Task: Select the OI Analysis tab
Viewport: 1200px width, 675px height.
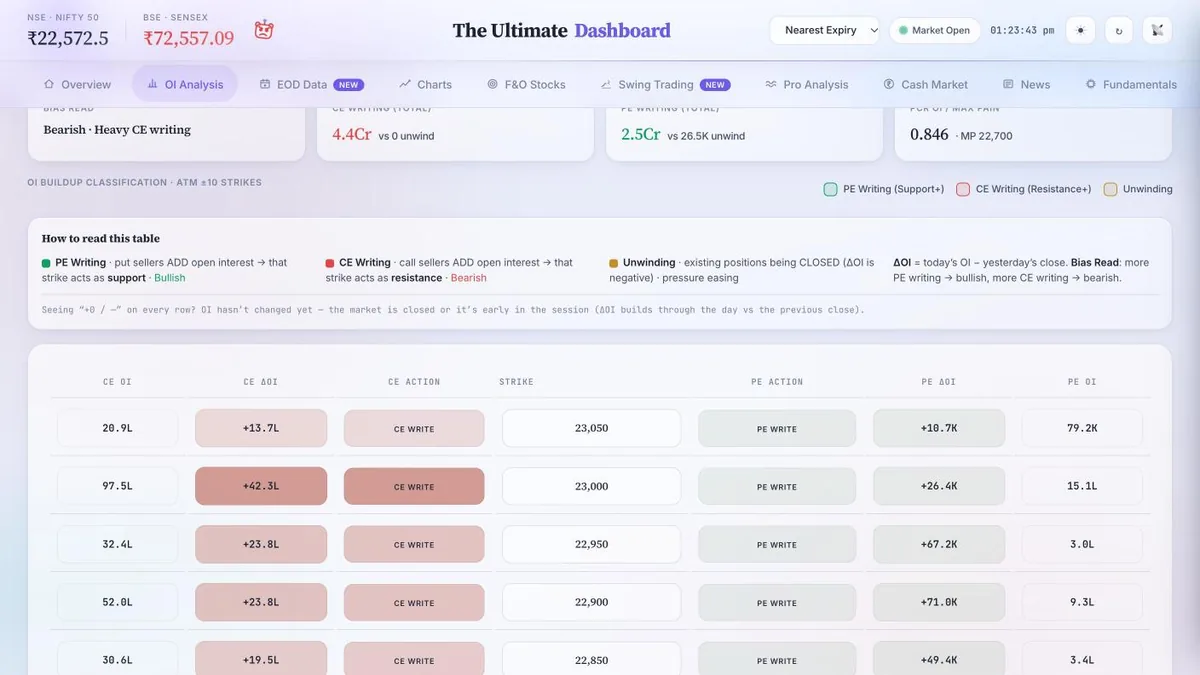Action: click(x=185, y=84)
